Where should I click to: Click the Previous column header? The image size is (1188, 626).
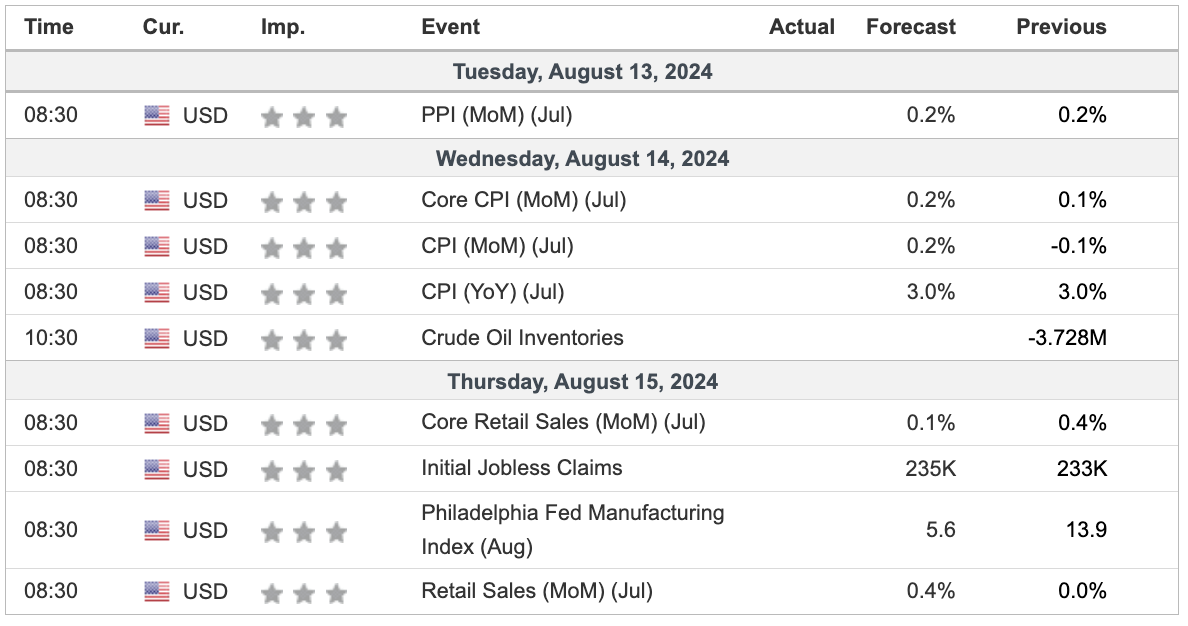pyautogui.click(x=1061, y=27)
